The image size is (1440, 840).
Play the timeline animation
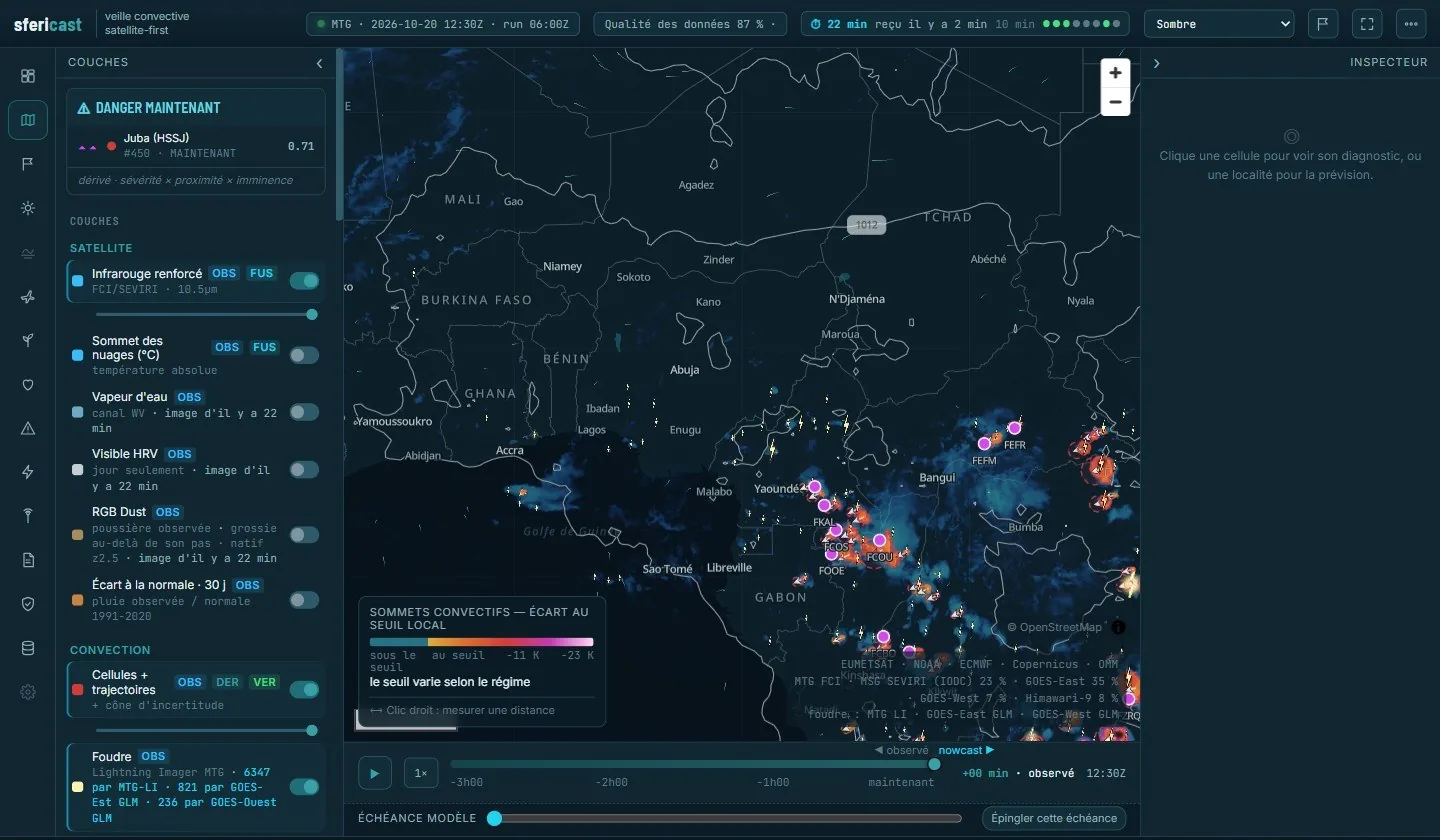click(375, 773)
